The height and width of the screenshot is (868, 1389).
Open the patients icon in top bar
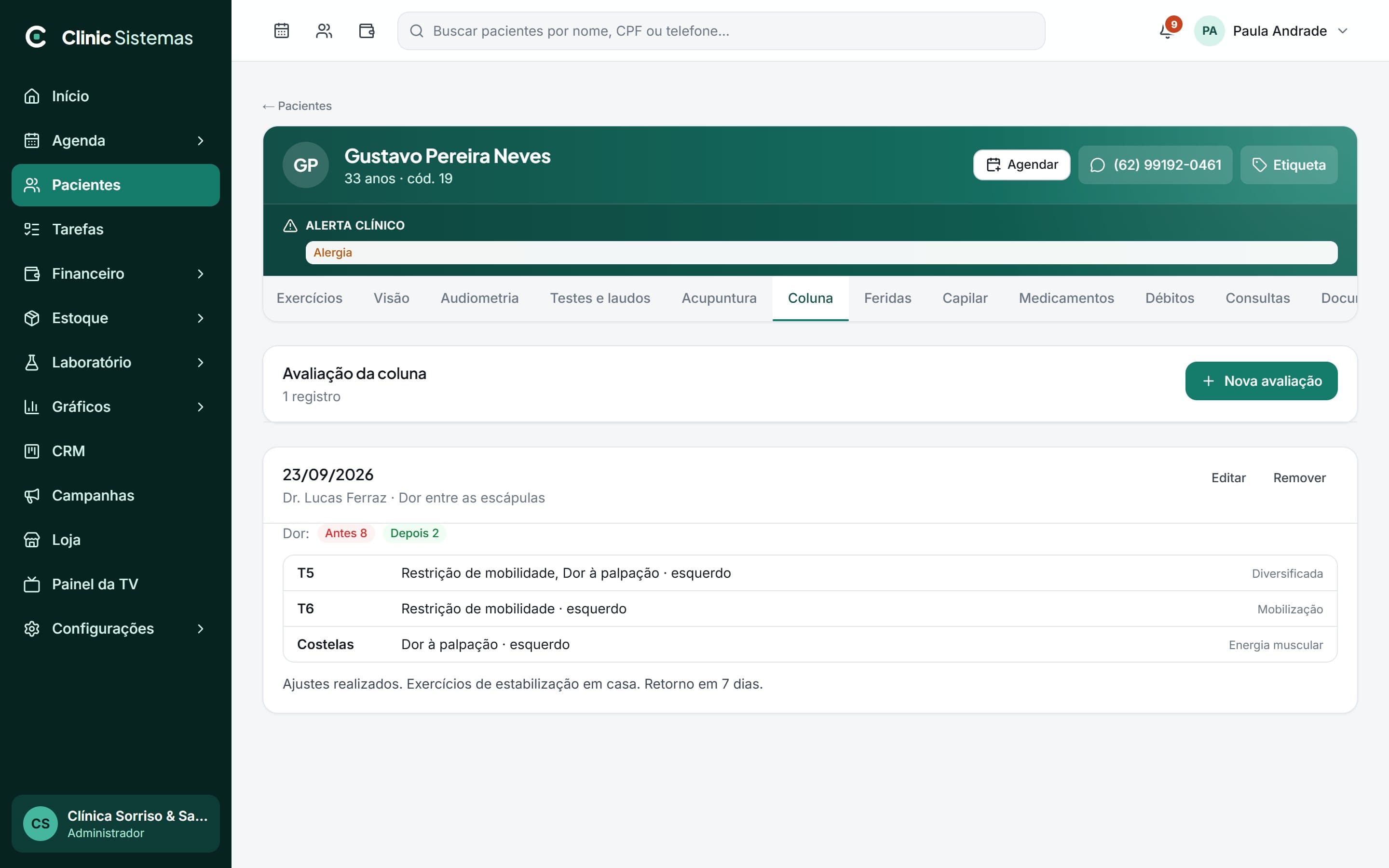(x=324, y=30)
